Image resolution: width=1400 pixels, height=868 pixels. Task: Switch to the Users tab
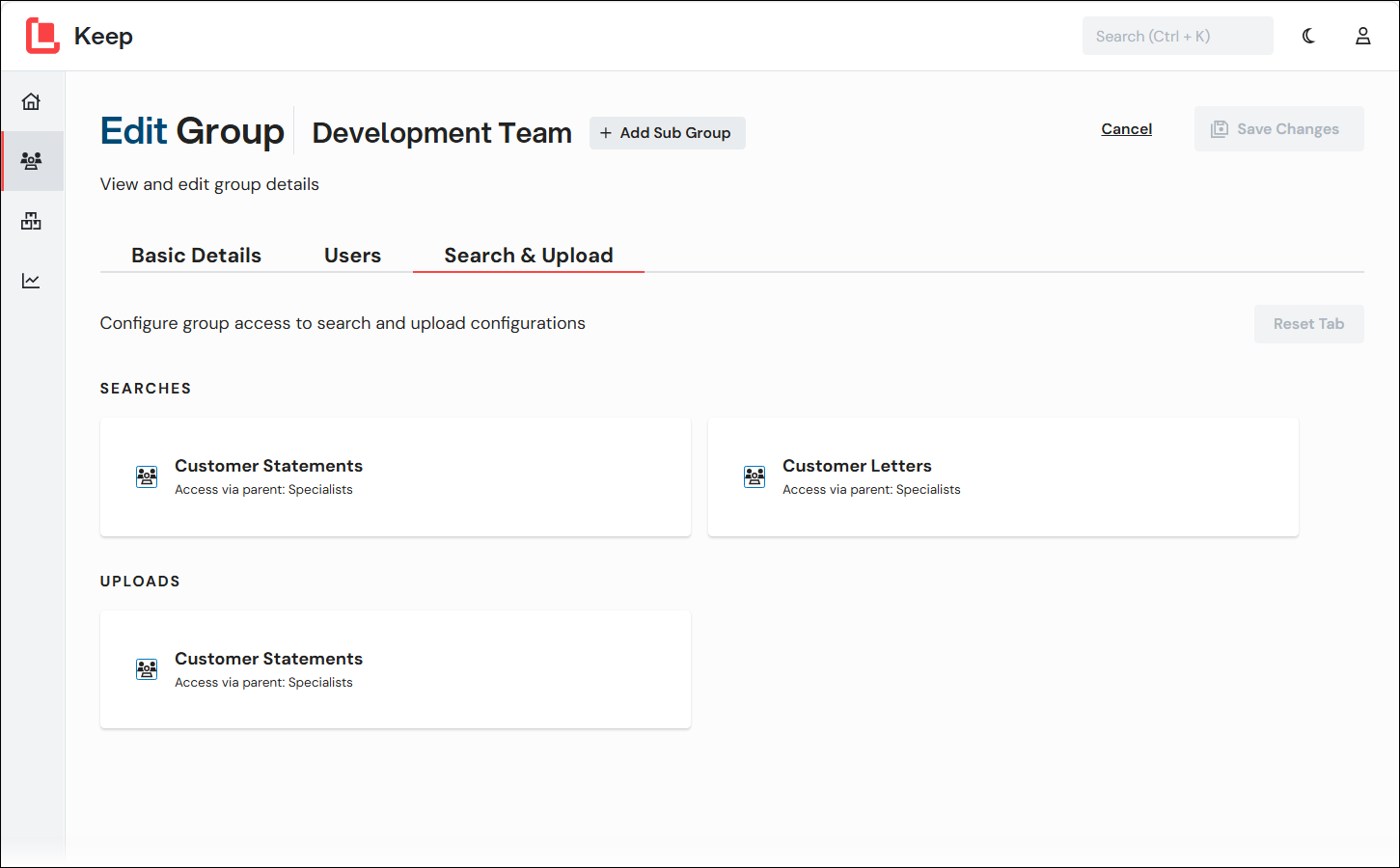pos(352,256)
